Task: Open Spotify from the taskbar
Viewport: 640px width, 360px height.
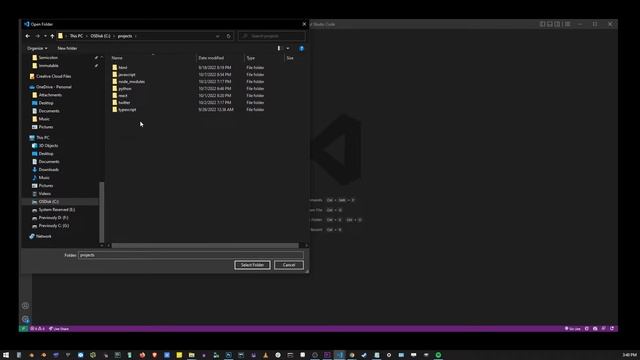Action: pos(438,355)
